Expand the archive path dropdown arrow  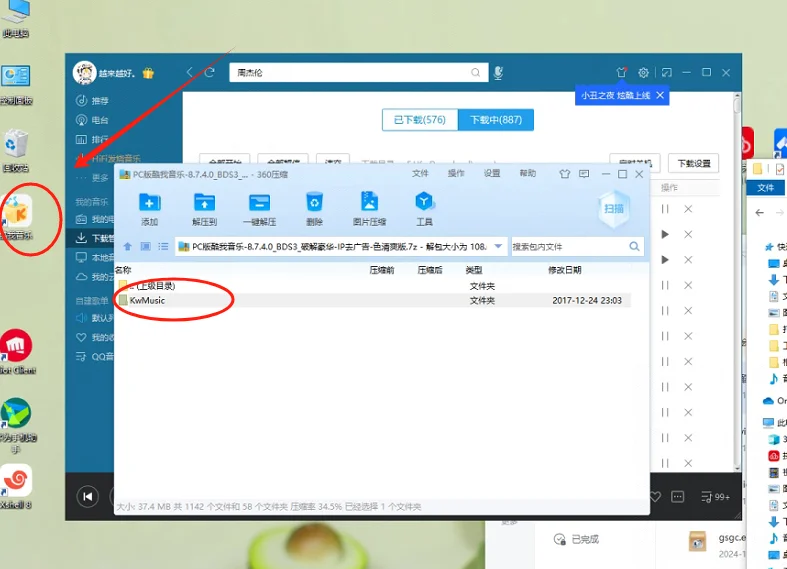tap(498, 246)
